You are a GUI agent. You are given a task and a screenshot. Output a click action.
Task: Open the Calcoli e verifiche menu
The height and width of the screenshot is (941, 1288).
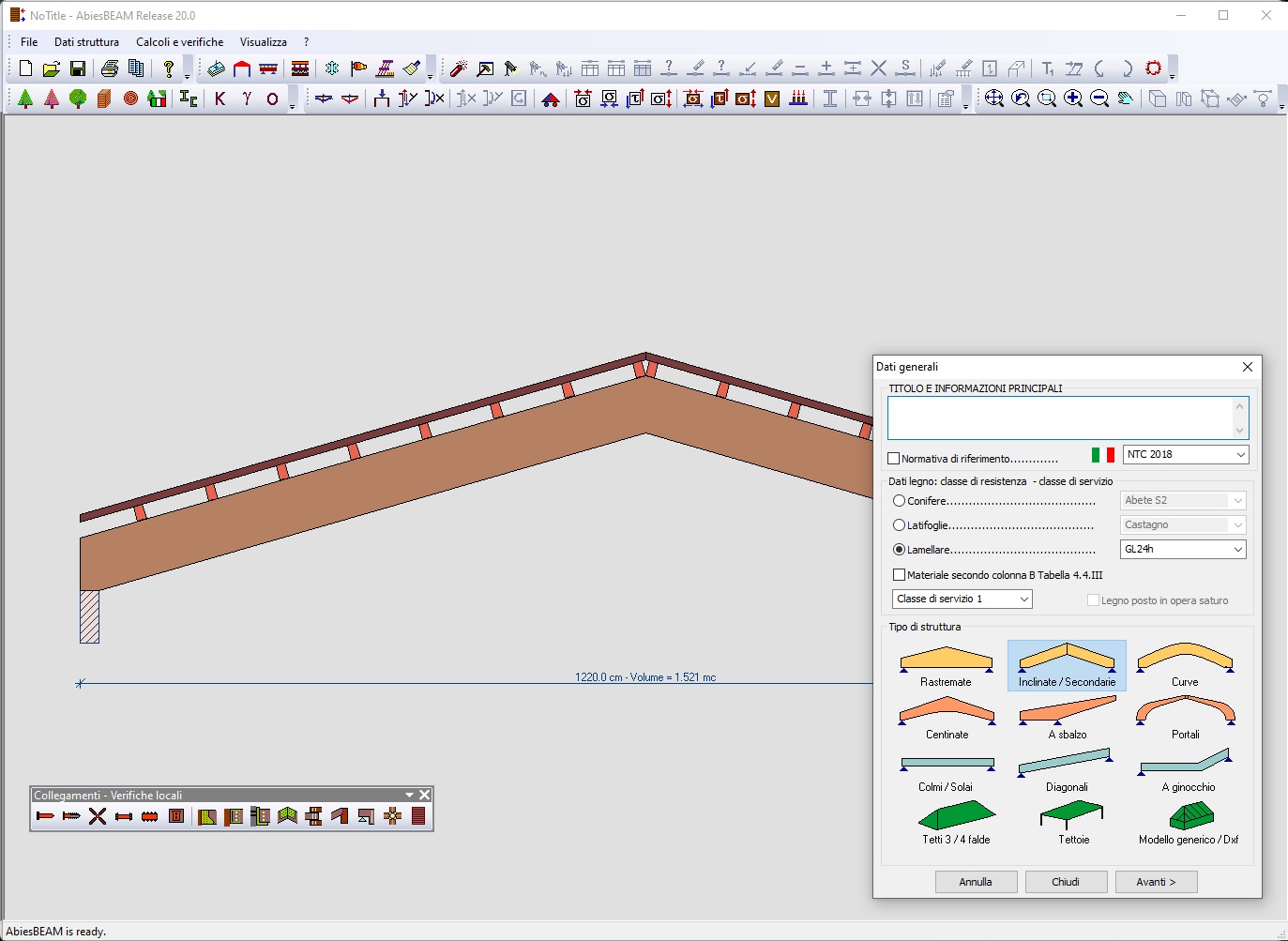tap(180, 42)
